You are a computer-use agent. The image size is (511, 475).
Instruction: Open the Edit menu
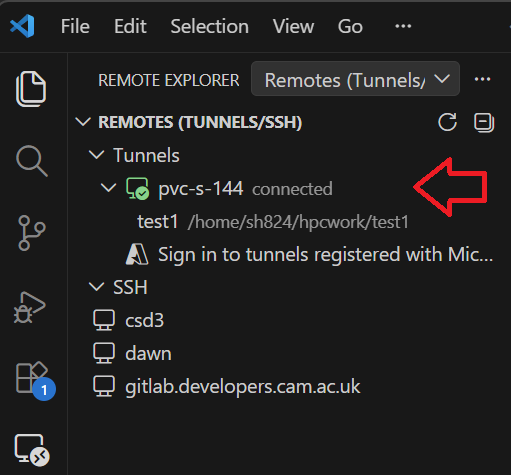[x=130, y=26]
